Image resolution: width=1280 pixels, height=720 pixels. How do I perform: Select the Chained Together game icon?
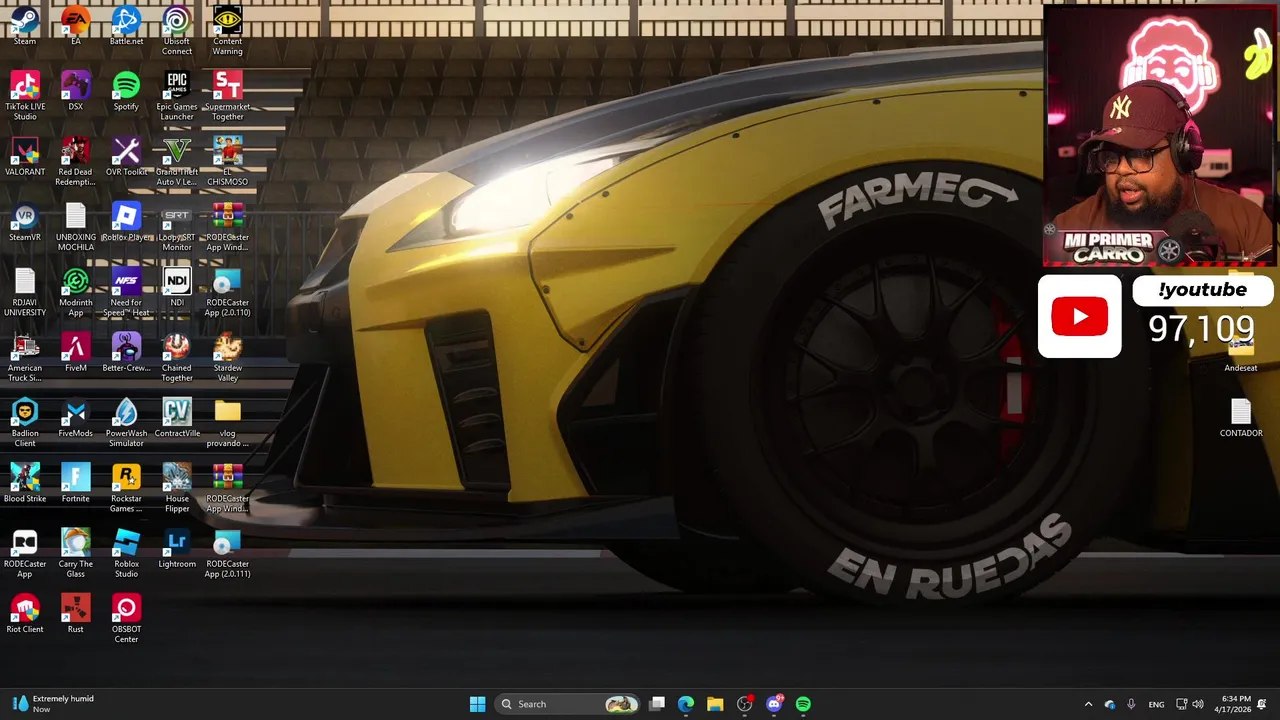(x=177, y=357)
